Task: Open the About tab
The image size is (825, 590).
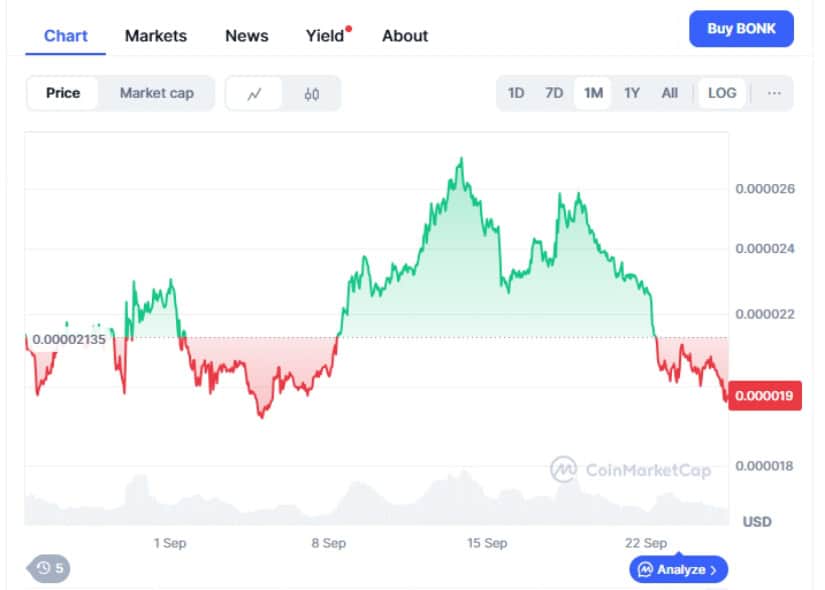Action: [x=405, y=36]
